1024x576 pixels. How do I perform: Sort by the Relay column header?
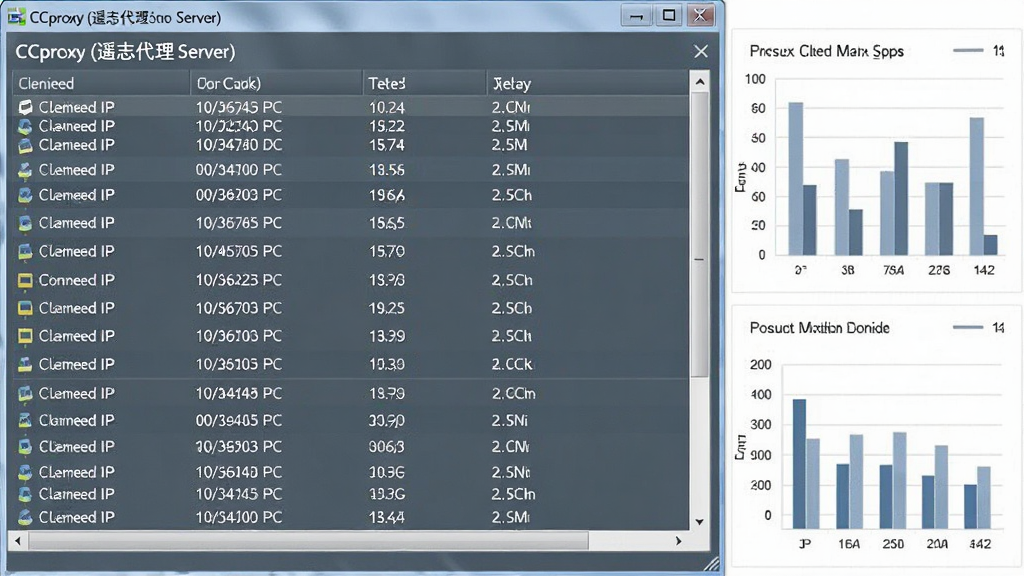point(588,84)
